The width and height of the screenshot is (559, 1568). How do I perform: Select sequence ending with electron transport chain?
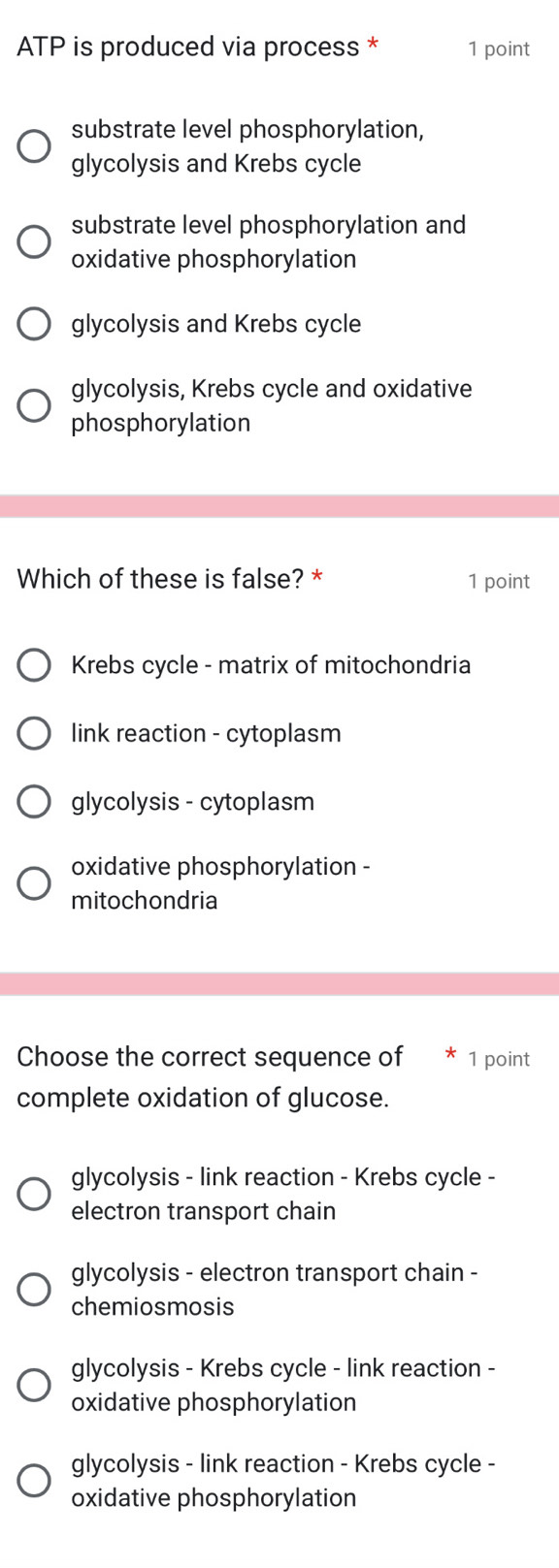click(34, 1193)
